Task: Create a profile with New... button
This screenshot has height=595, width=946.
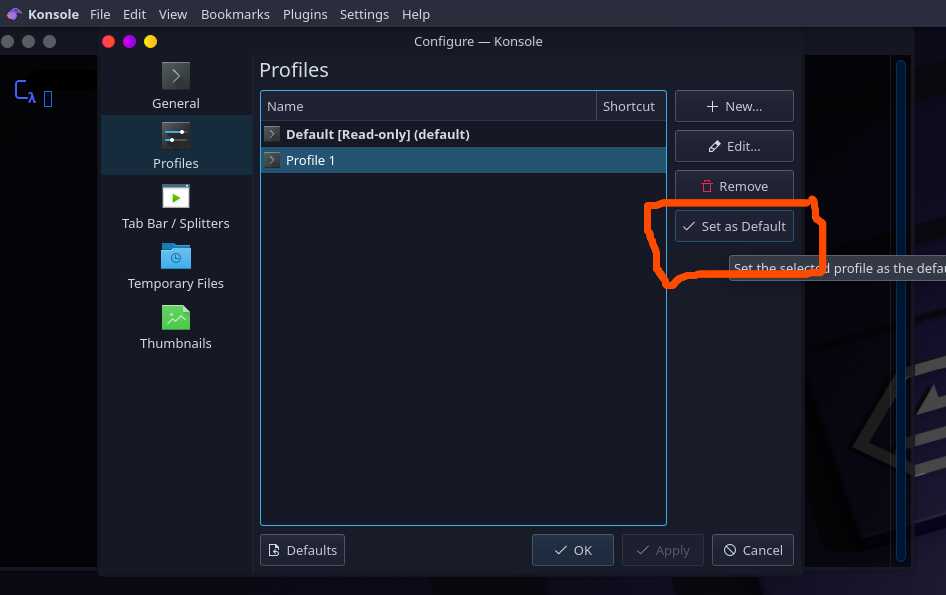Action: click(734, 106)
